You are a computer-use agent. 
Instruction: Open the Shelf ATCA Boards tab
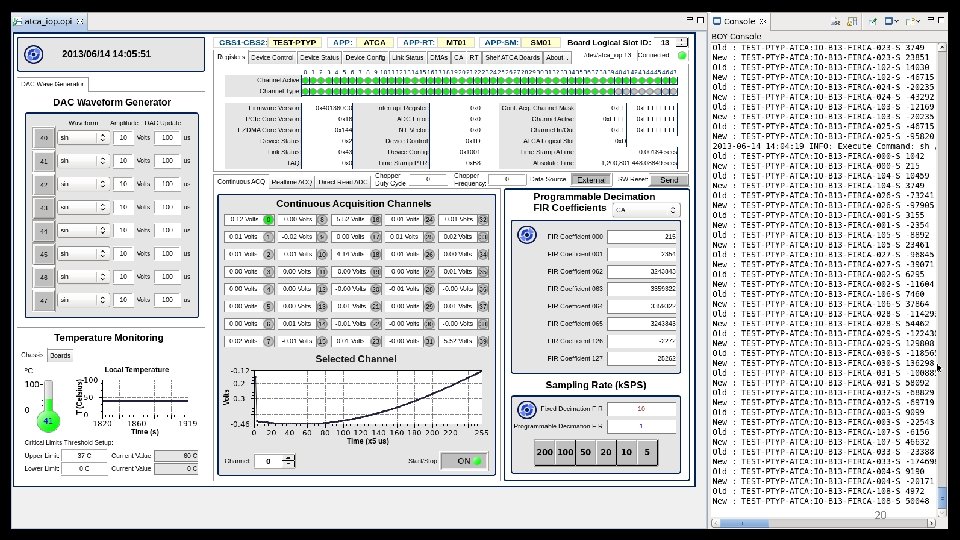tap(512, 58)
